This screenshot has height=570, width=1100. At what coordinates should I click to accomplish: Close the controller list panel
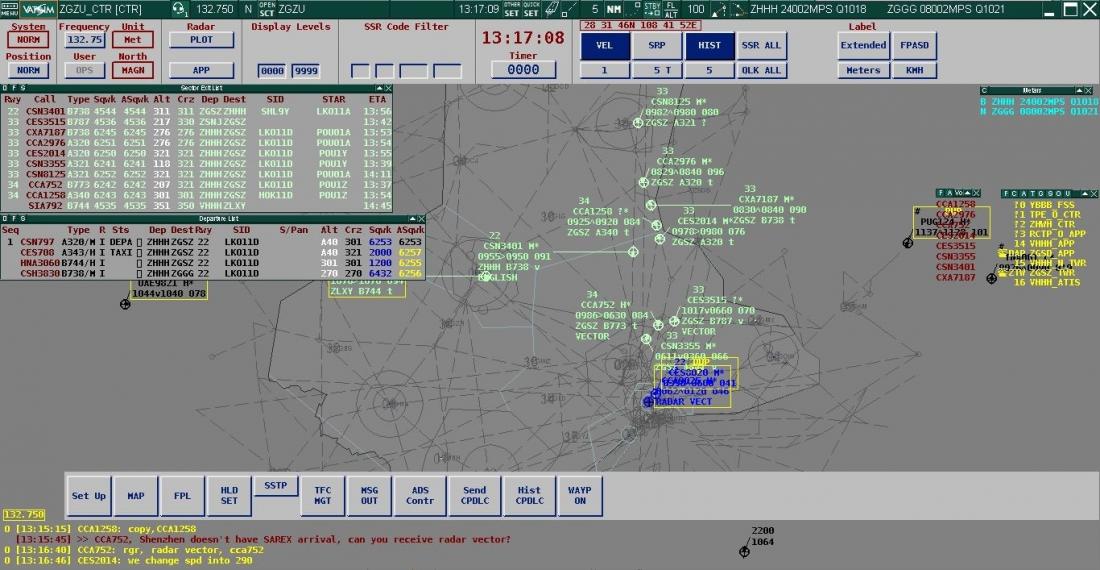[x=1094, y=193]
